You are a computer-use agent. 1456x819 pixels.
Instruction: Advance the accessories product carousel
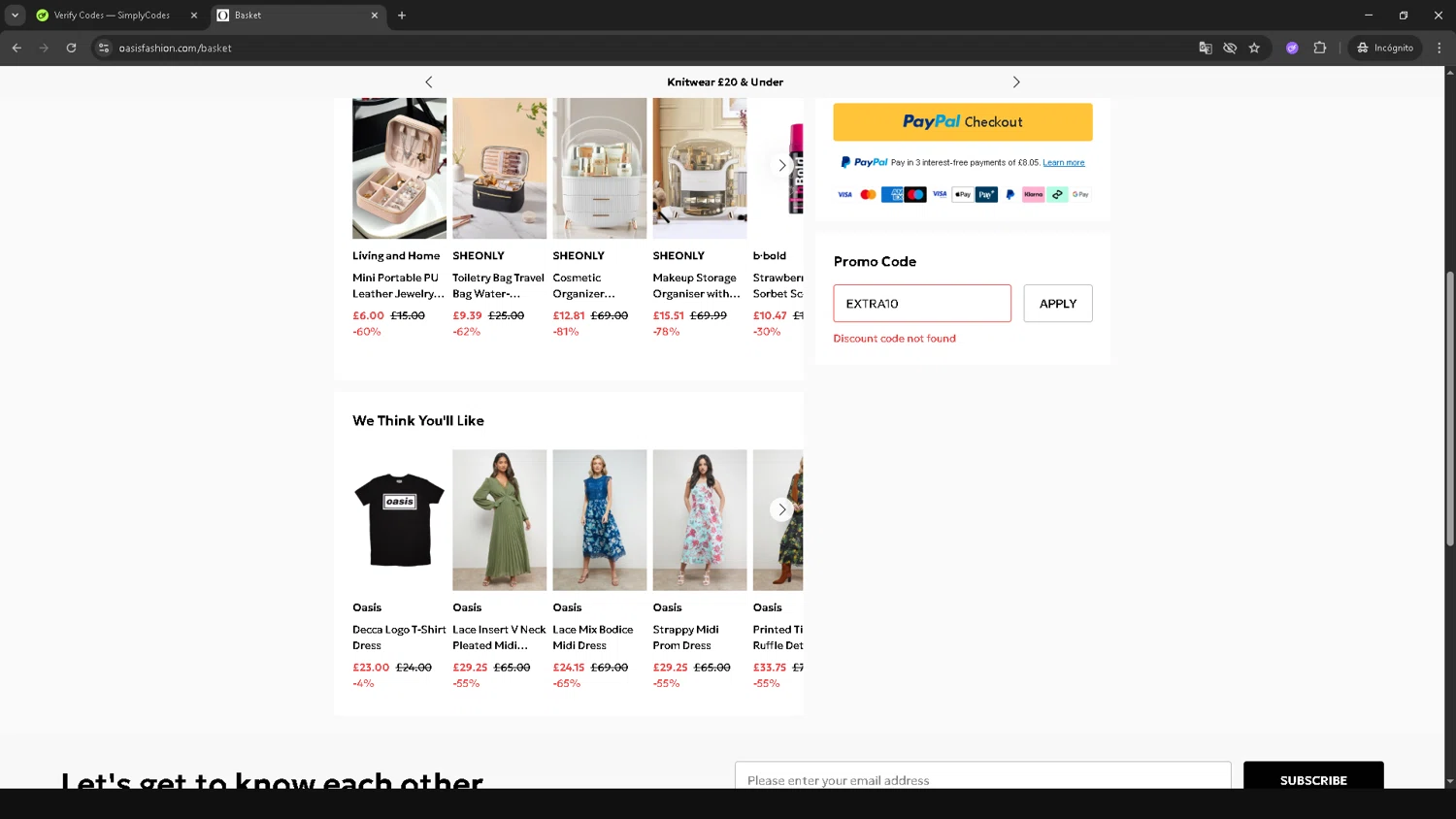(782, 166)
